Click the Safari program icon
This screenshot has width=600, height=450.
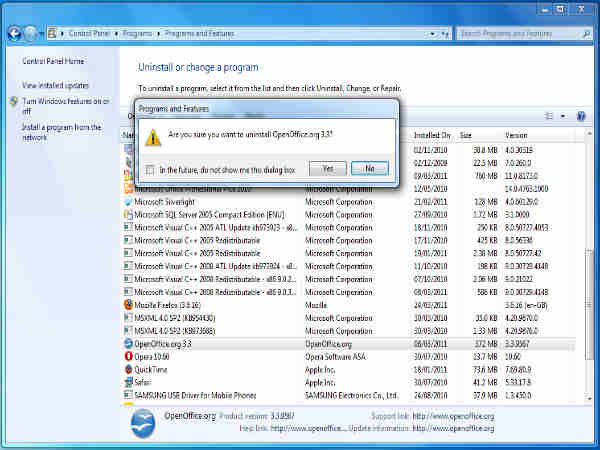point(128,382)
